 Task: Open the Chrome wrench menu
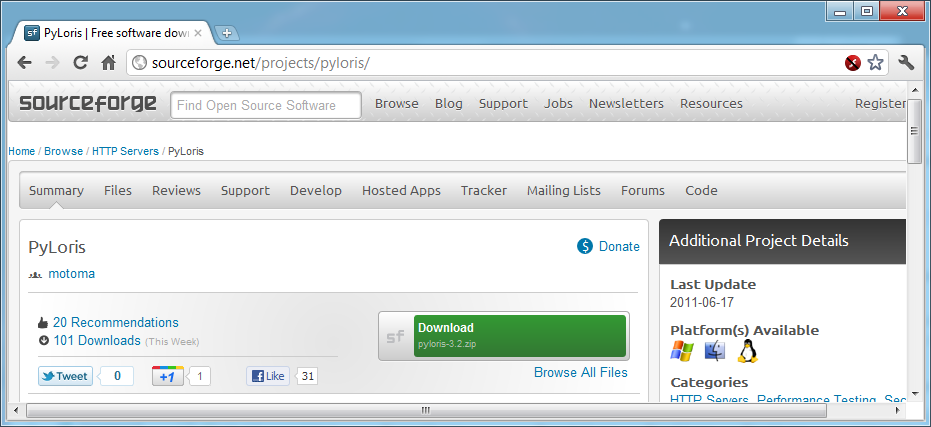click(x=906, y=62)
